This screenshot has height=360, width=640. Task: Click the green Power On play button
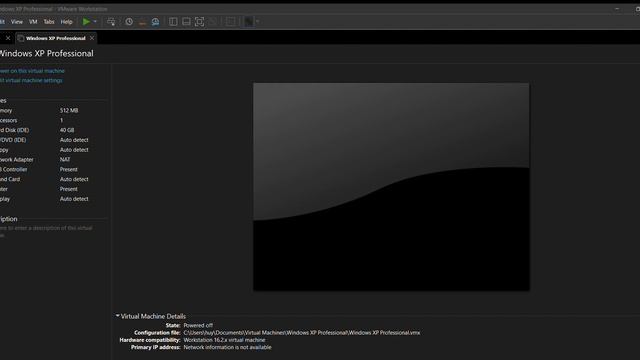(x=86, y=22)
